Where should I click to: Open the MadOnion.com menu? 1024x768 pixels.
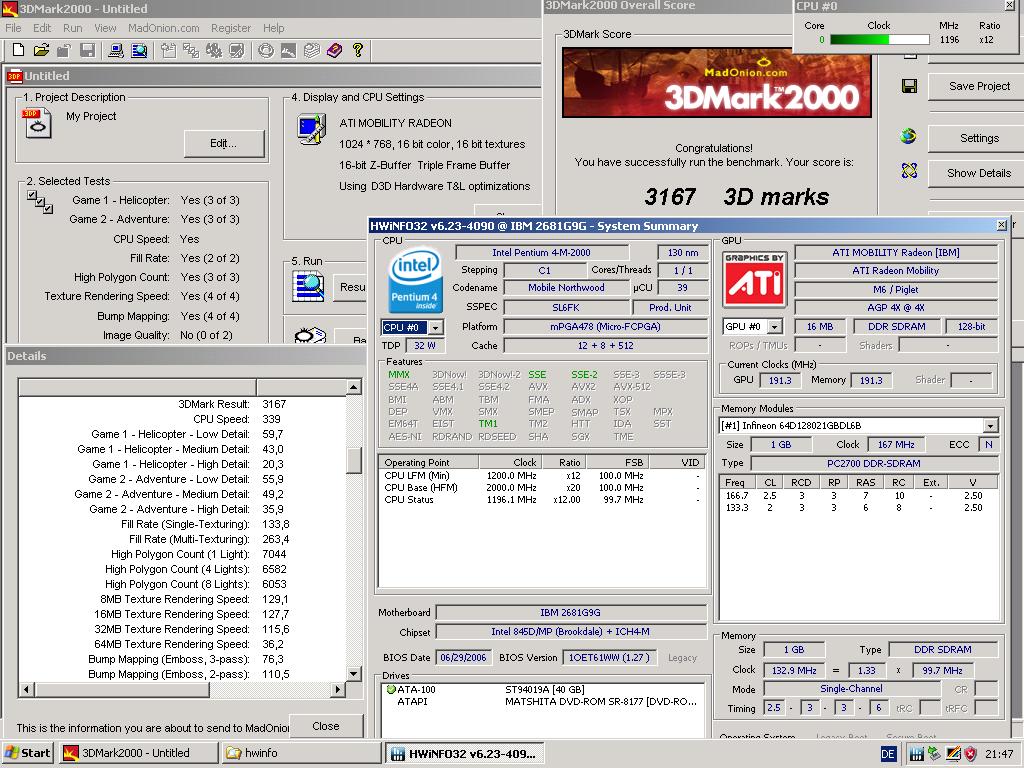coord(163,28)
